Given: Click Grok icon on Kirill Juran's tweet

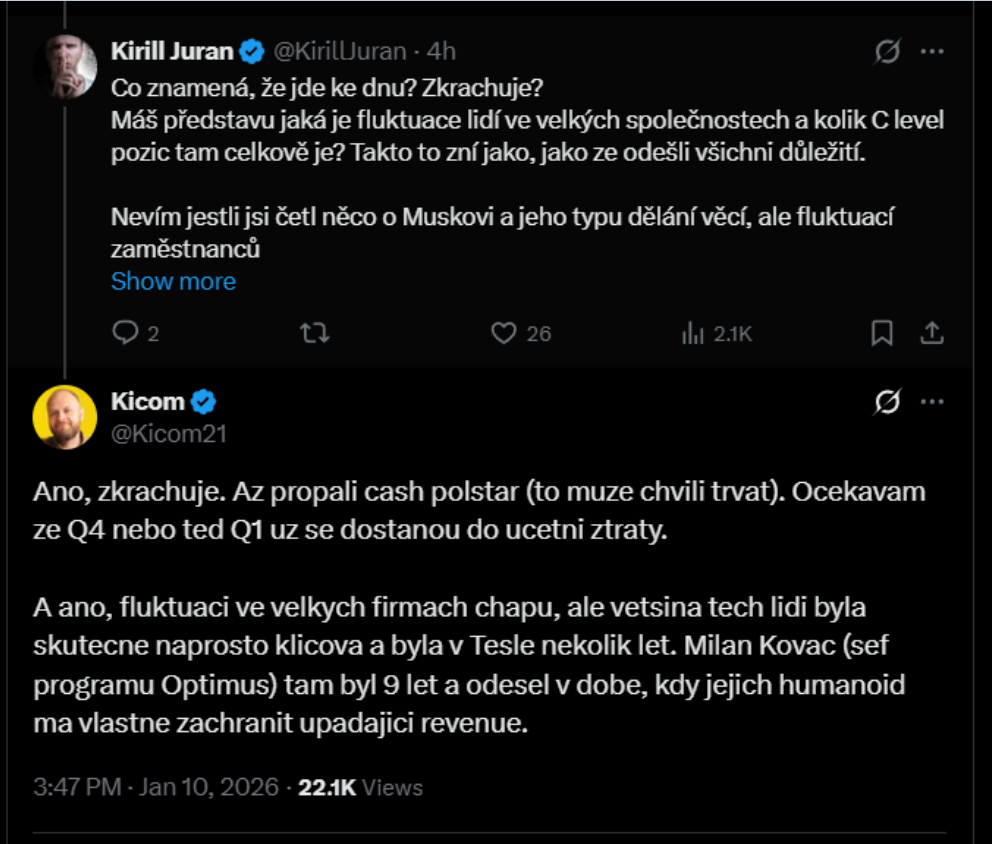Looking at the screenshot, I should [886, 52].
